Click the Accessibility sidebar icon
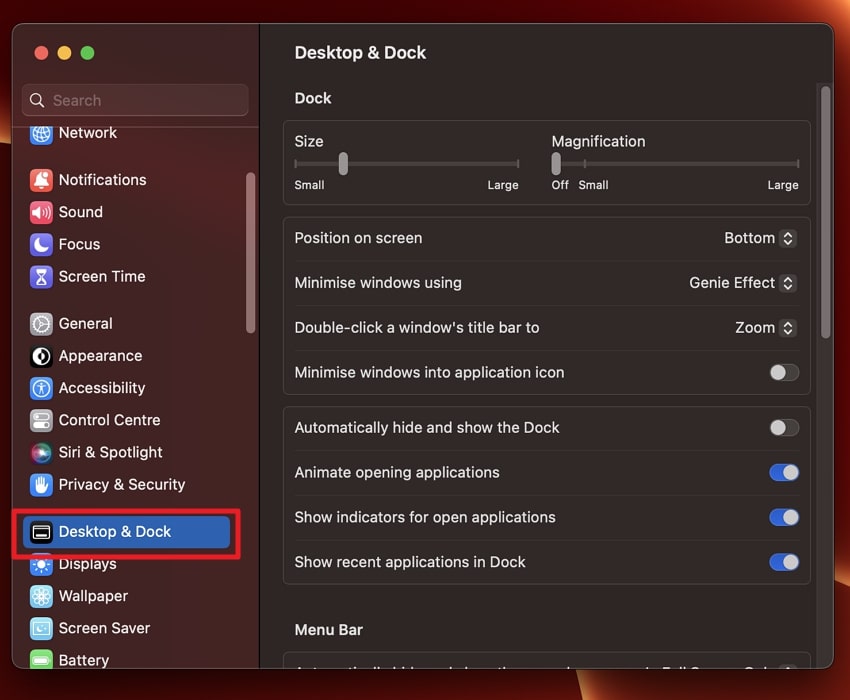Screen dimensions: 850x700 [x=41, y=388]
